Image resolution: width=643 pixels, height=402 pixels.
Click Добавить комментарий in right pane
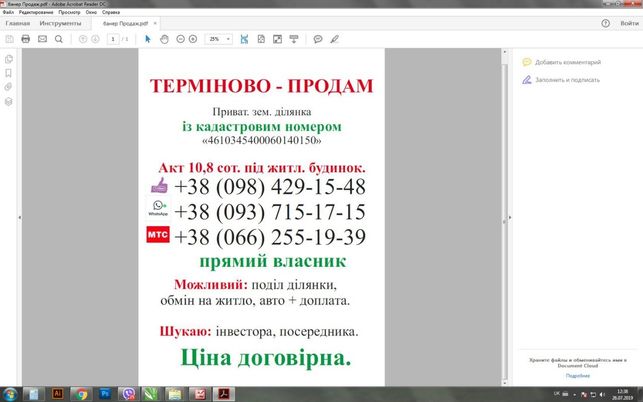(x=568, y=62)
